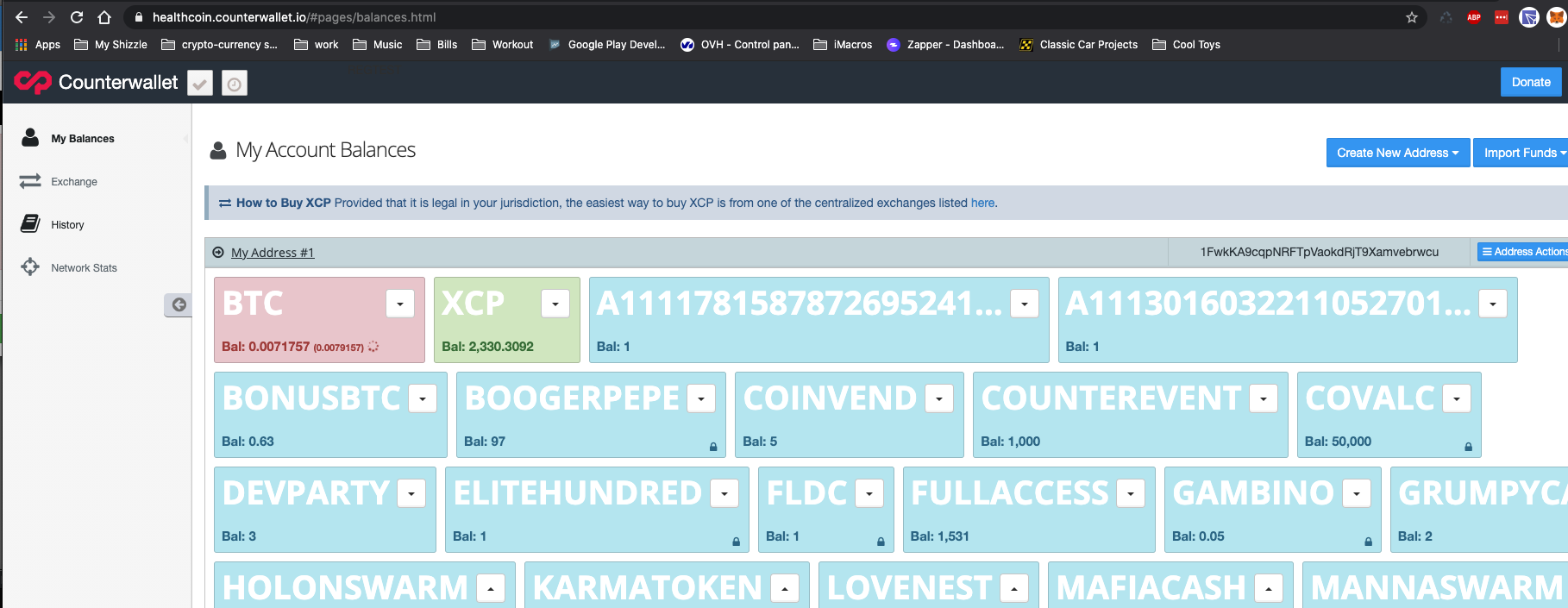Click the lock icon on COVALC card
This screenshot has height=608, width=1568.
1468,447
